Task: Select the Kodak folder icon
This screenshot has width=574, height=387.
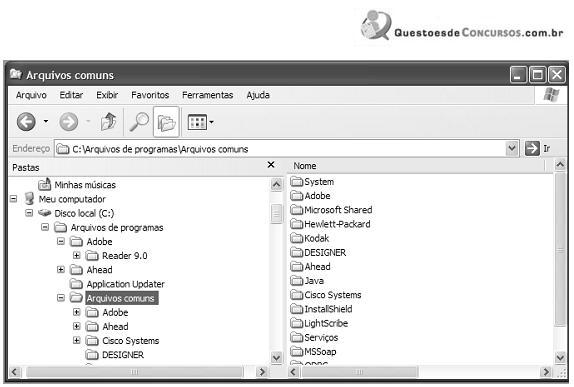Action: coord(297,238)
